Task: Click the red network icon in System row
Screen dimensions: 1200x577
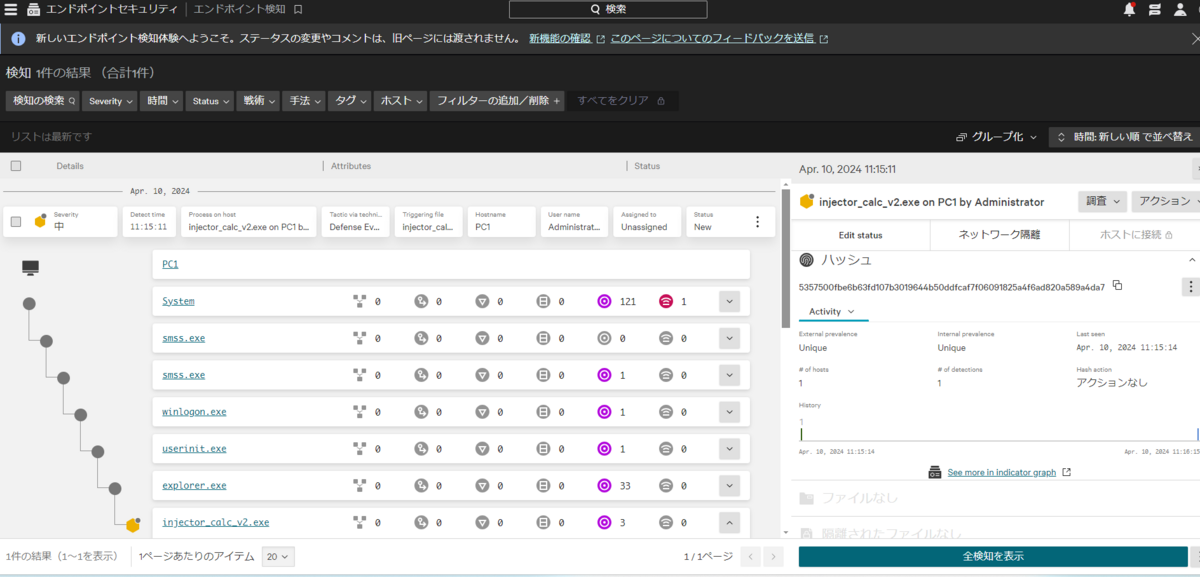Action: click(666, 301)
